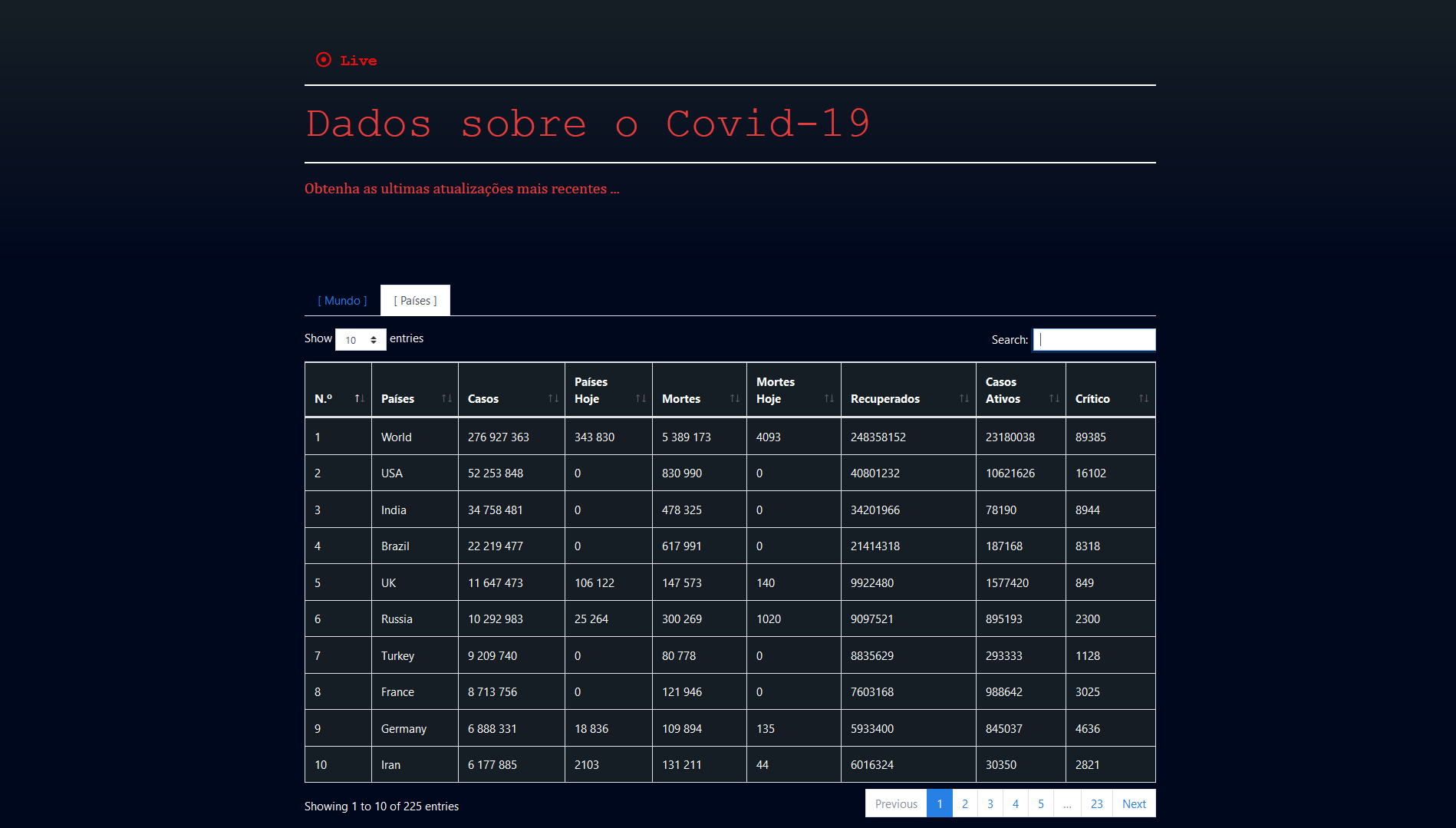Click Germany cases today value 18 836

(x=591, y=728)
